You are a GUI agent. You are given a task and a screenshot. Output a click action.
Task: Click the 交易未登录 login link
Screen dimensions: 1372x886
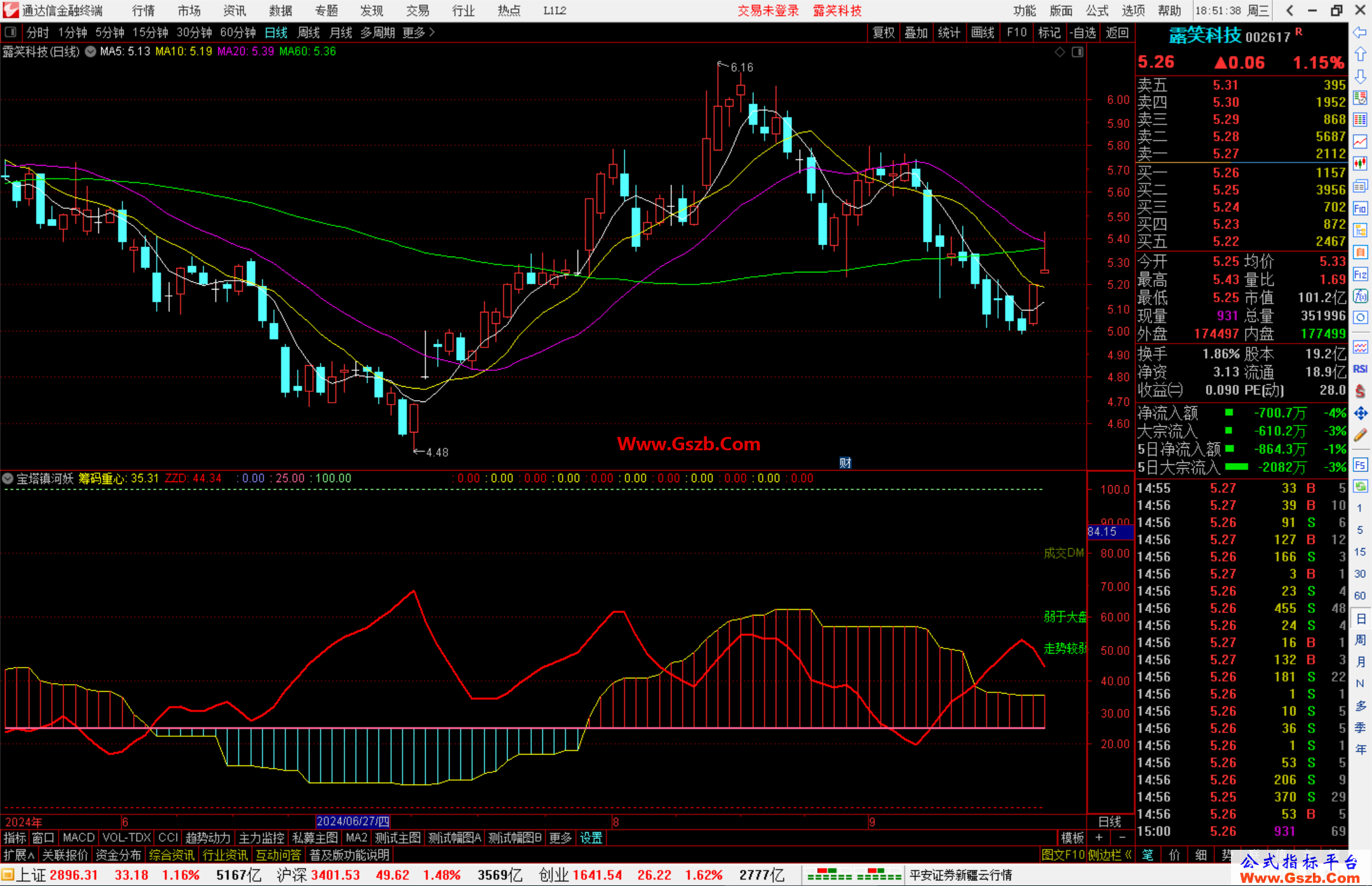768,11
